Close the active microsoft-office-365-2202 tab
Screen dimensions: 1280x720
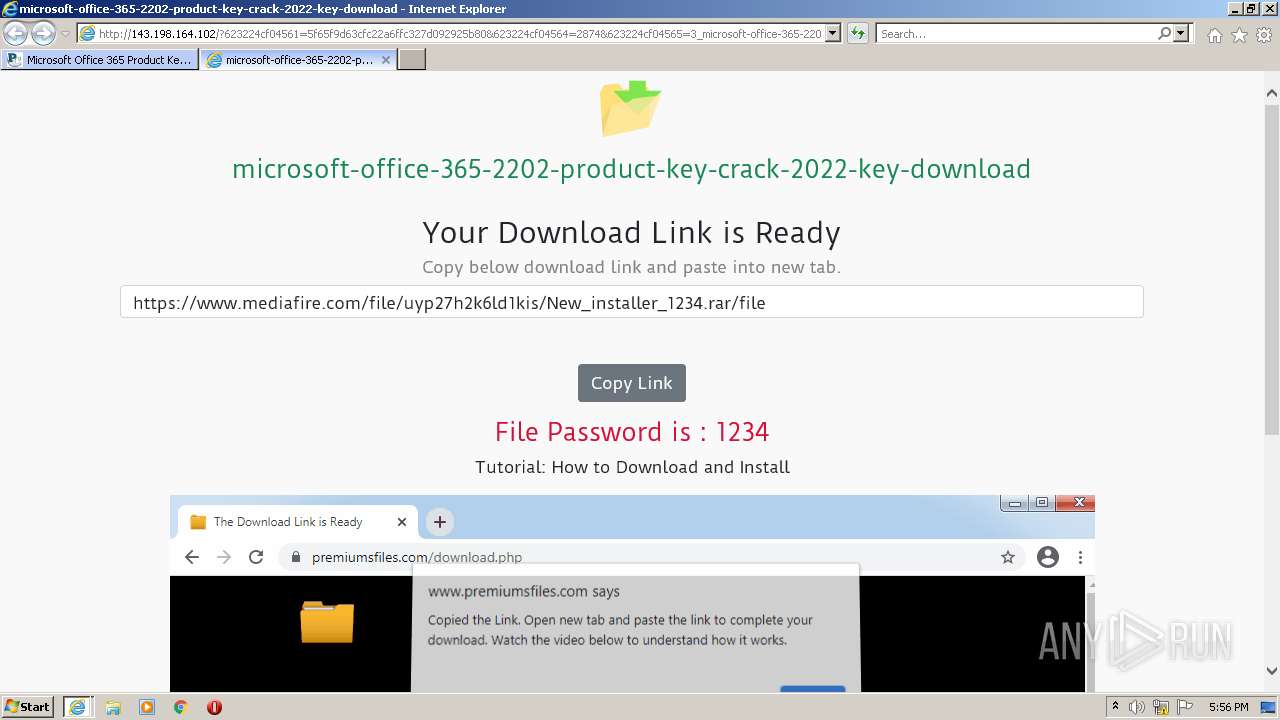tap(387, 60)
